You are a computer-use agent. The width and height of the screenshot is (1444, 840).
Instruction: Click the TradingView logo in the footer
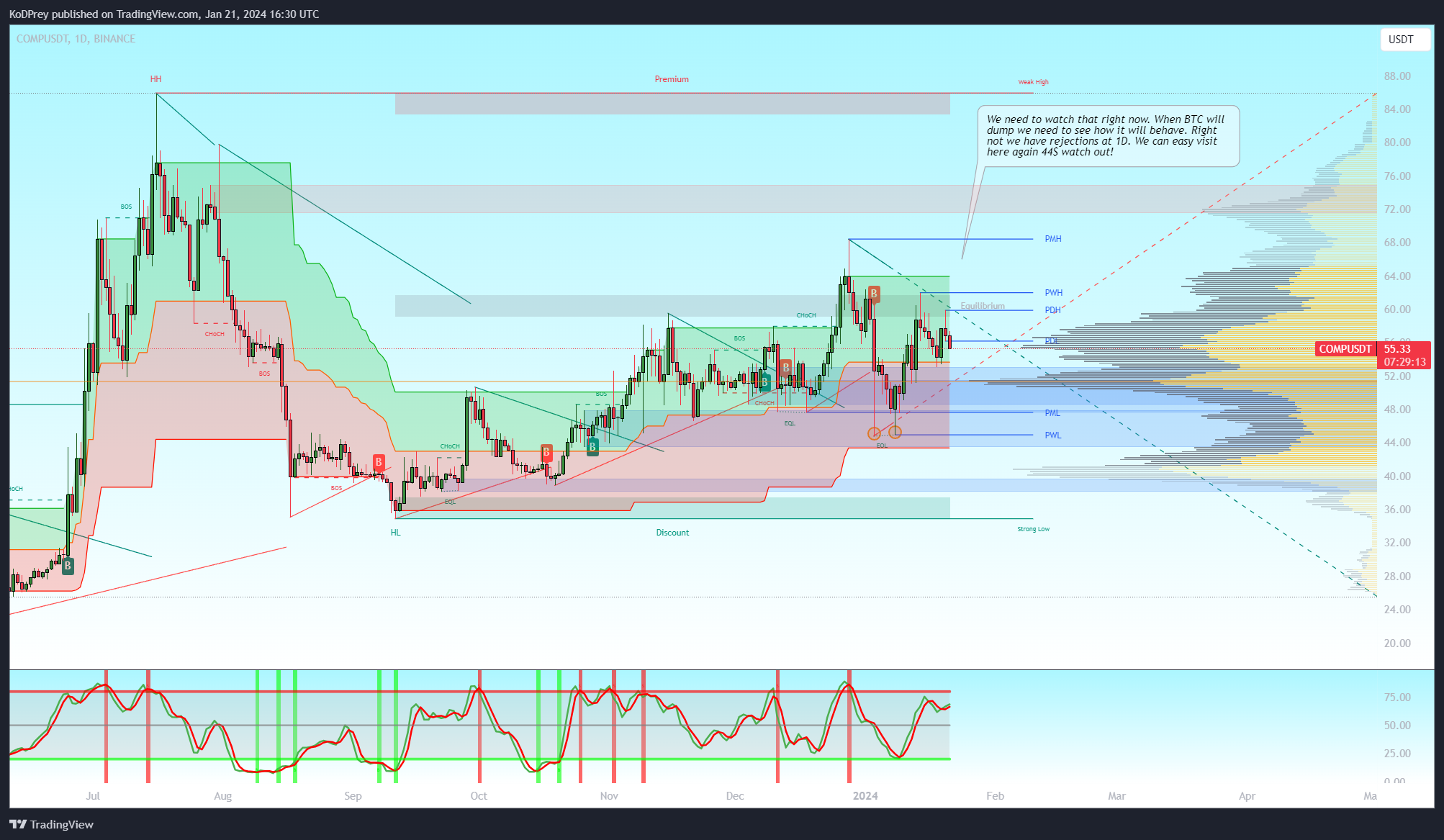52,824
